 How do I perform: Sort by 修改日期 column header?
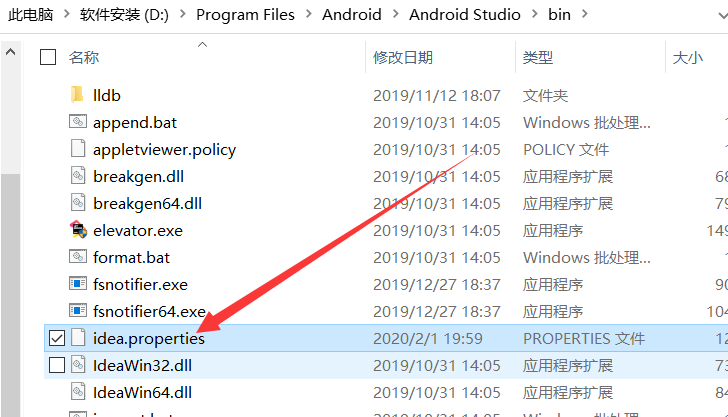pyautogui.click(x=403, y=57)
